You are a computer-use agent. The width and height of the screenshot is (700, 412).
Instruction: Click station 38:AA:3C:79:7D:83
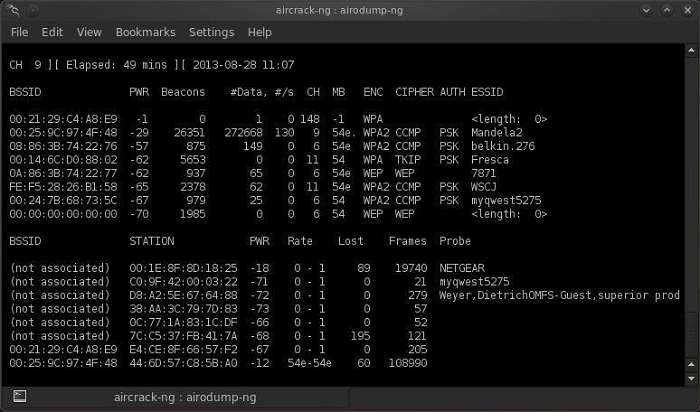click(x=183, y=308)
